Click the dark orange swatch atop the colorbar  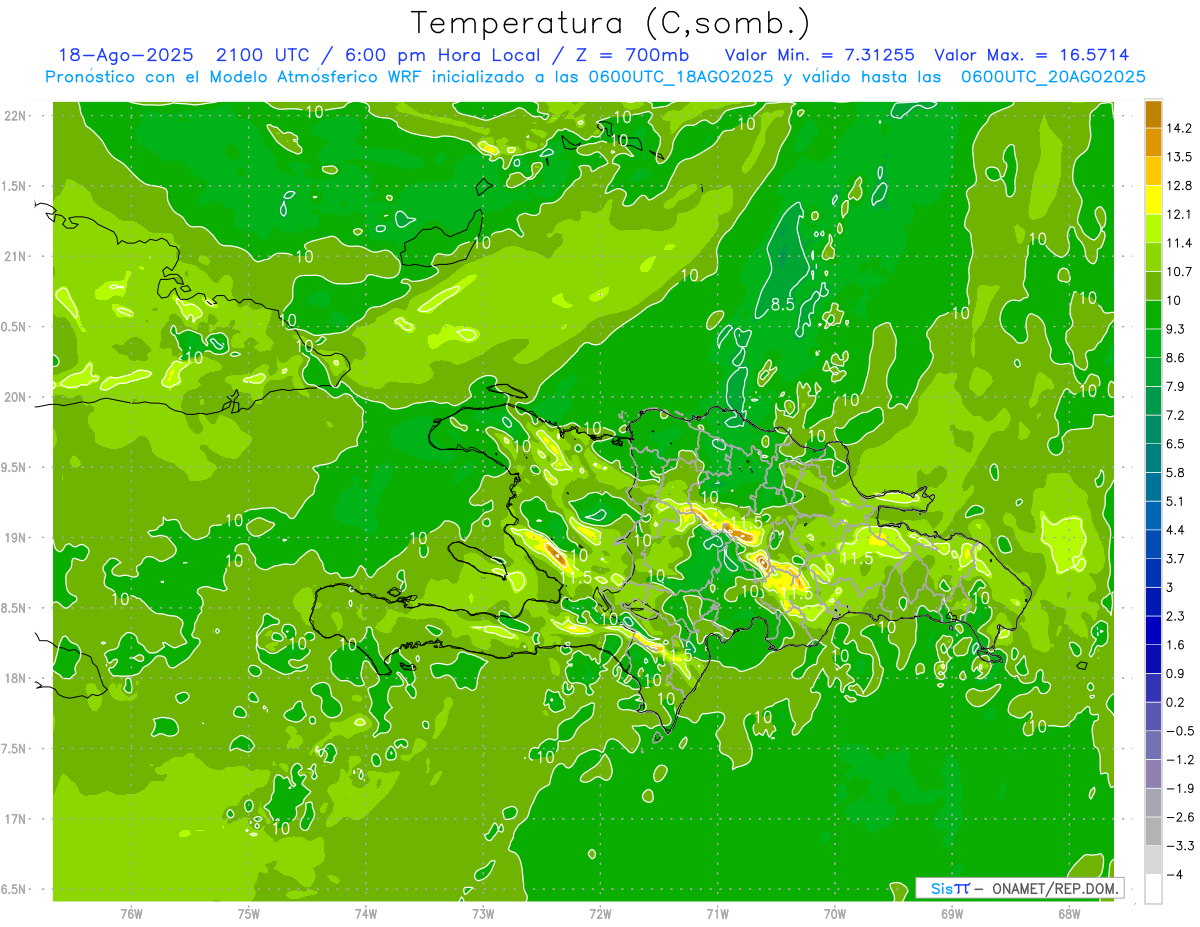coord(1153,113)
